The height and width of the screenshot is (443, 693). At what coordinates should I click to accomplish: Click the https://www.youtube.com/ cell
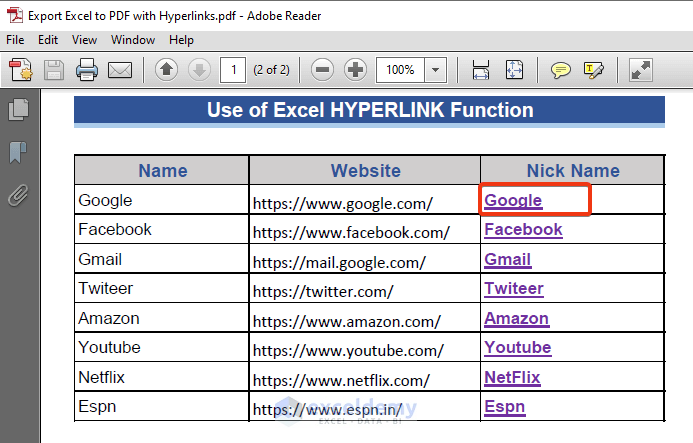(365, 347)
